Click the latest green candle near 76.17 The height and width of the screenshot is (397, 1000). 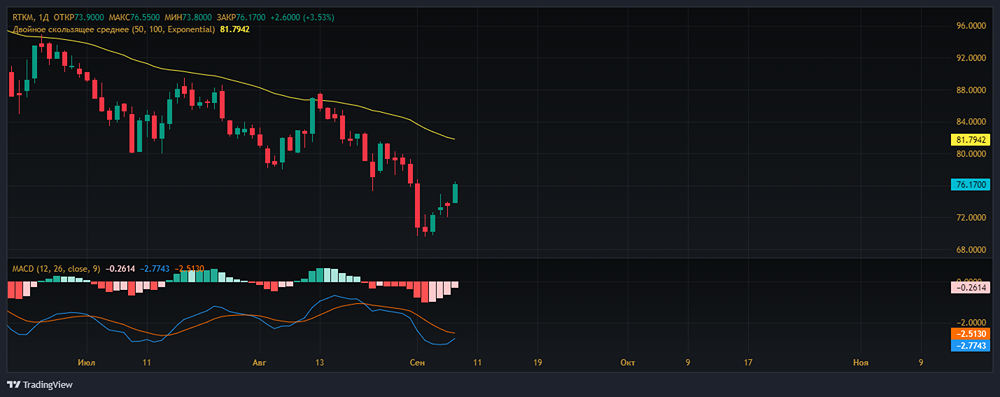click(456, 193)
